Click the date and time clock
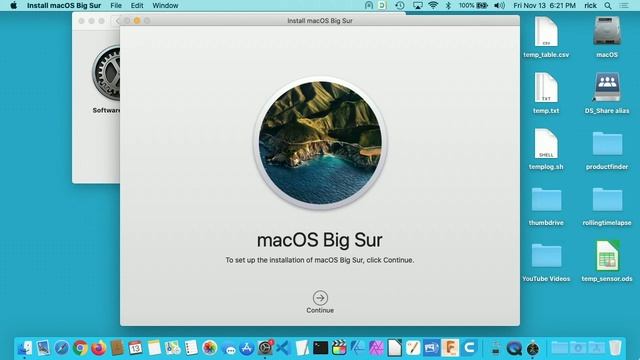 point(544,5)
